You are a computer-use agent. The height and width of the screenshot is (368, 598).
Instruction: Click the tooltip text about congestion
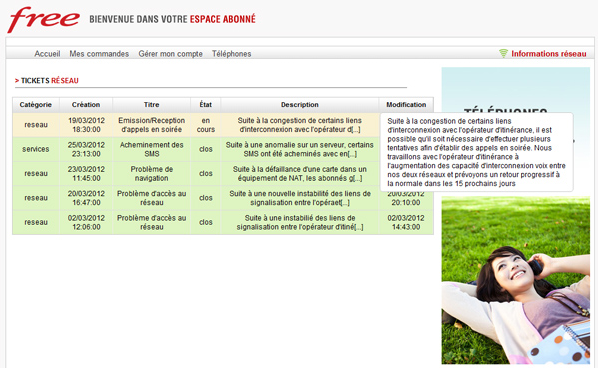(x=476, y=152)
